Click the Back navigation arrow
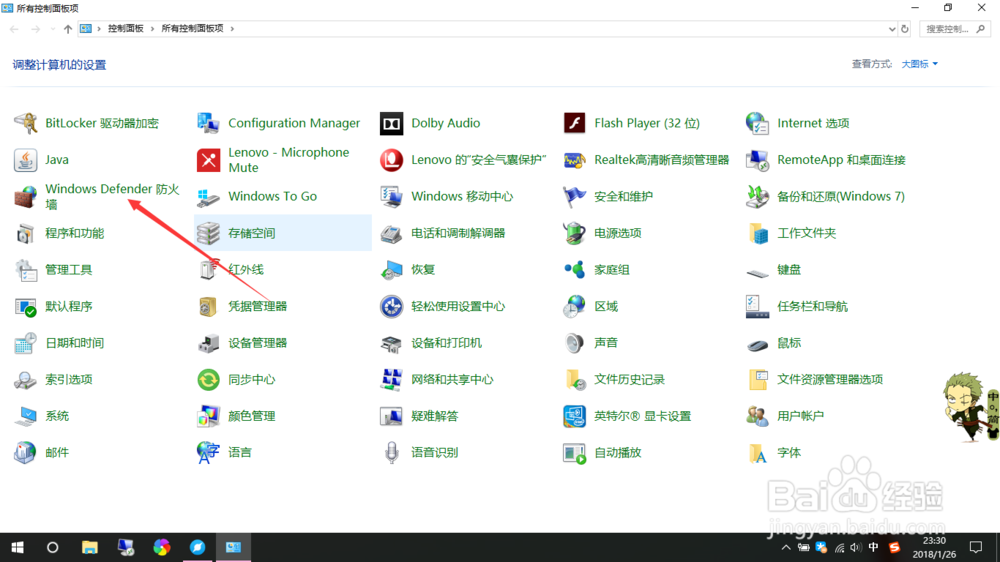1000x562 pixels. pyautogui.click(x=14, y=29)
